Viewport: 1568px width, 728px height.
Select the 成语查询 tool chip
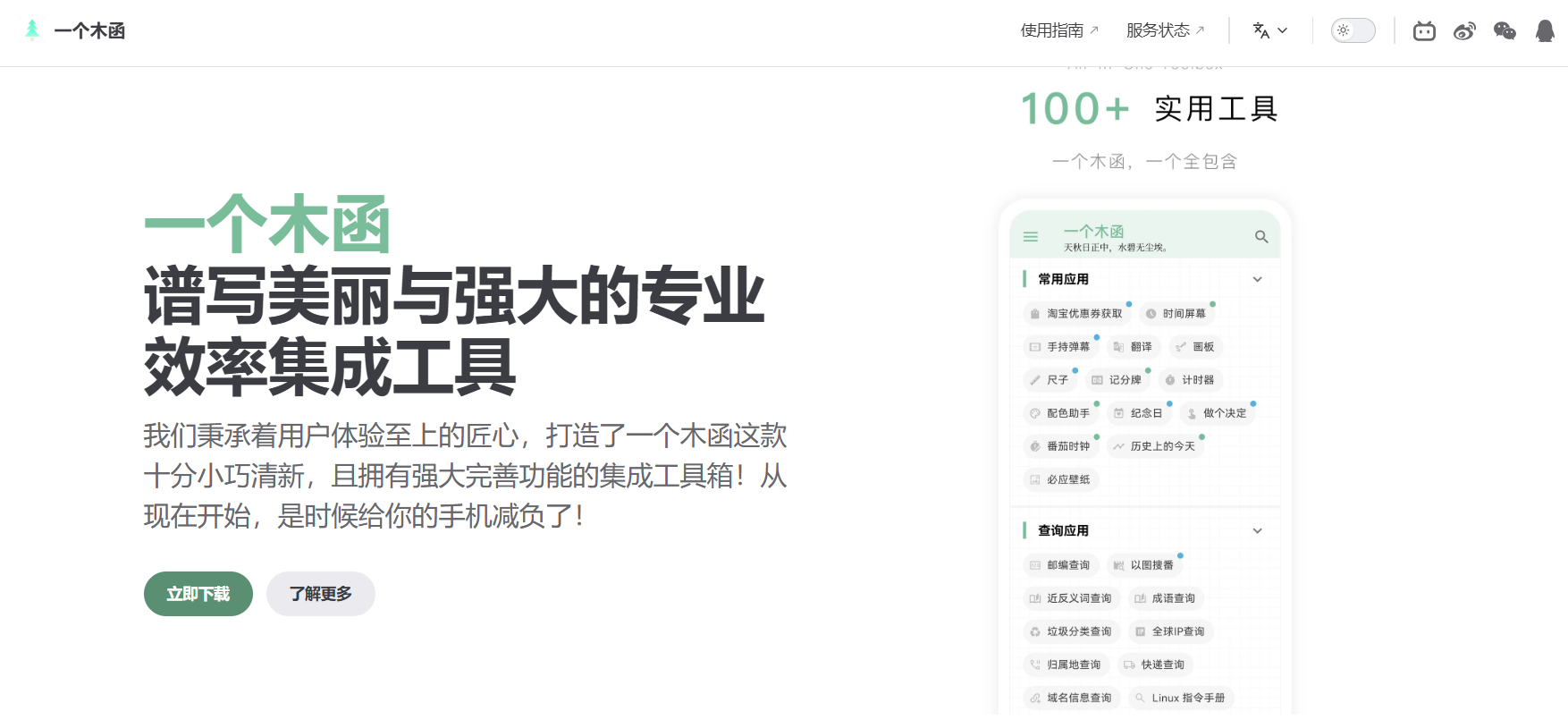pyautogui.click(x=1166, y=598)
